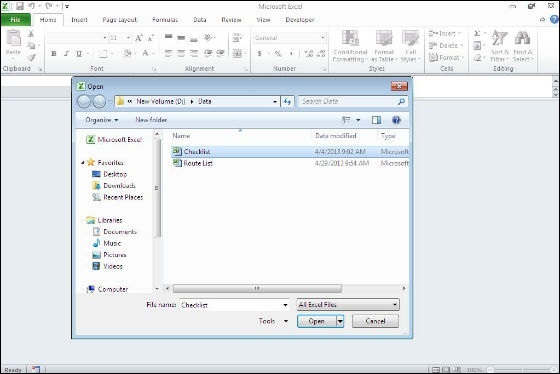Expand the address bar path dropdown
Screen dimensions: 560x374
point(275,101)
